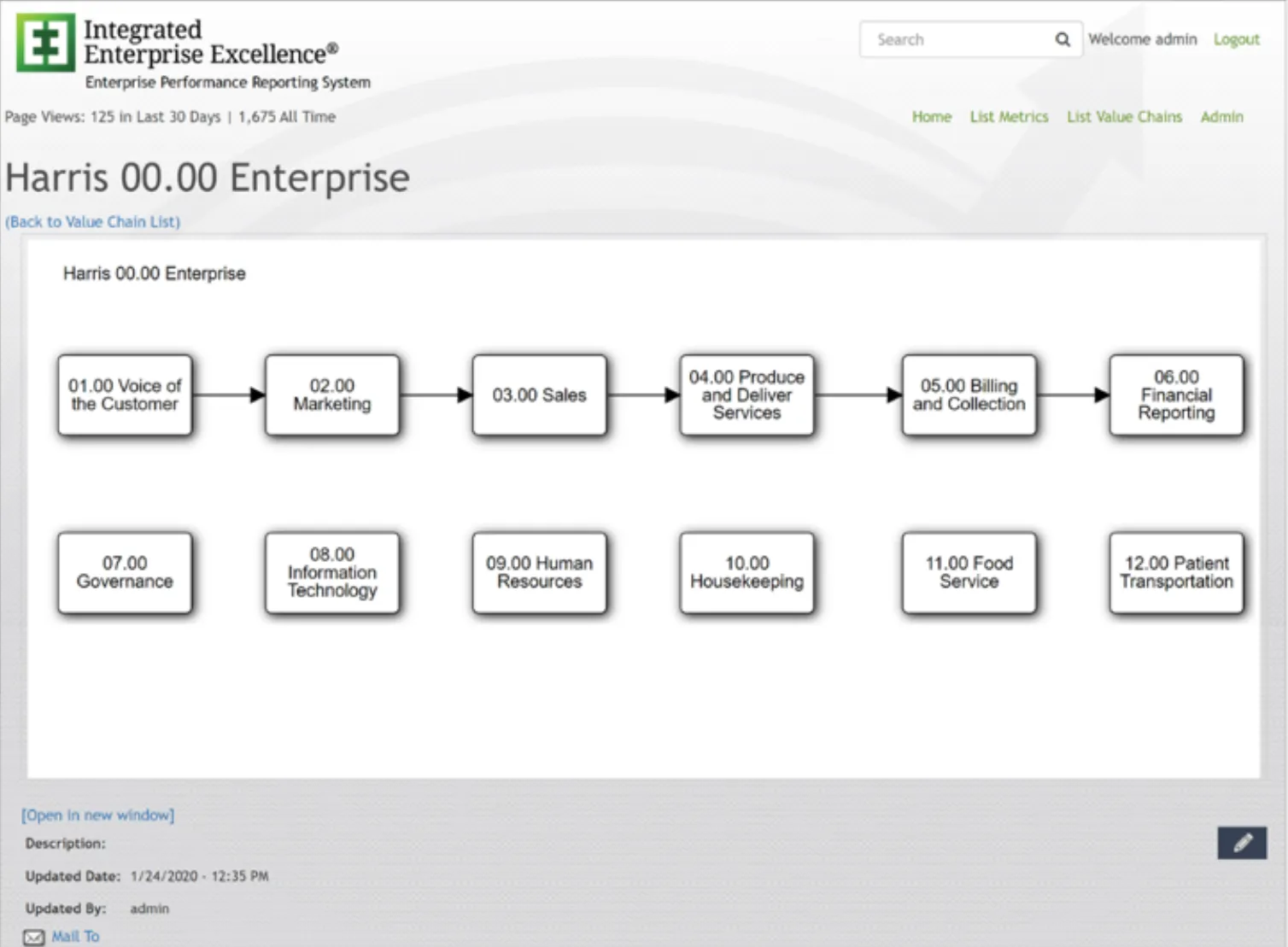Image resolution: width=1288 pixels, height=947 pixels.
Task: Select the 10.00 Housekeeping box
Action: [x=746, y=573]
